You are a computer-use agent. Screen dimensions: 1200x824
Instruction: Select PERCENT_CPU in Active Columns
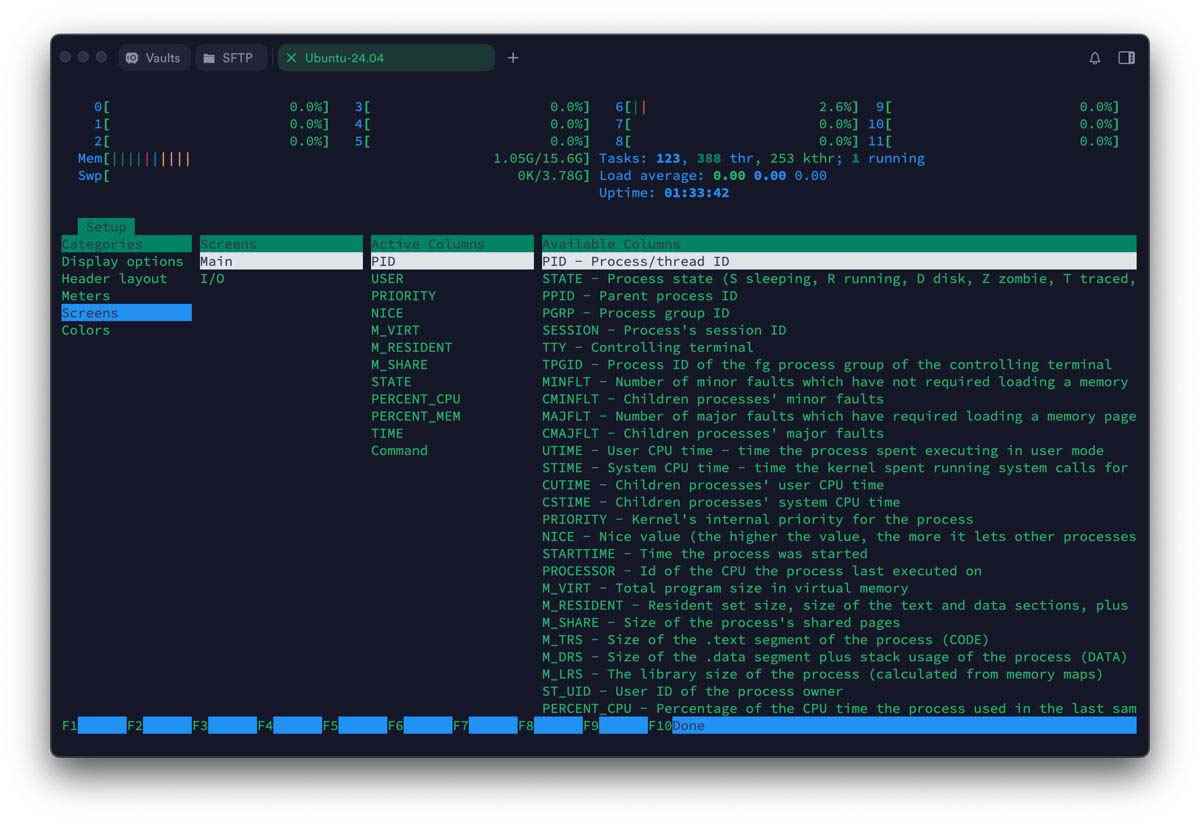point(452,399)
